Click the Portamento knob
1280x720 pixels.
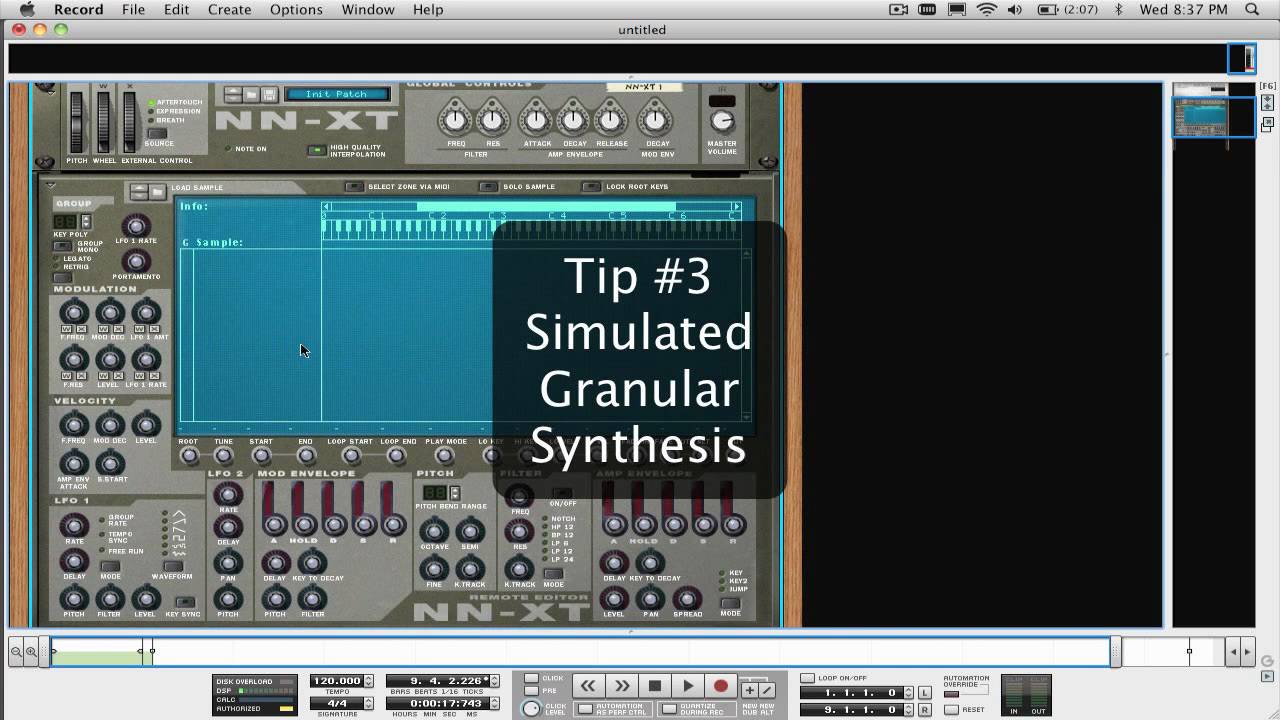(x=136, y=261)
